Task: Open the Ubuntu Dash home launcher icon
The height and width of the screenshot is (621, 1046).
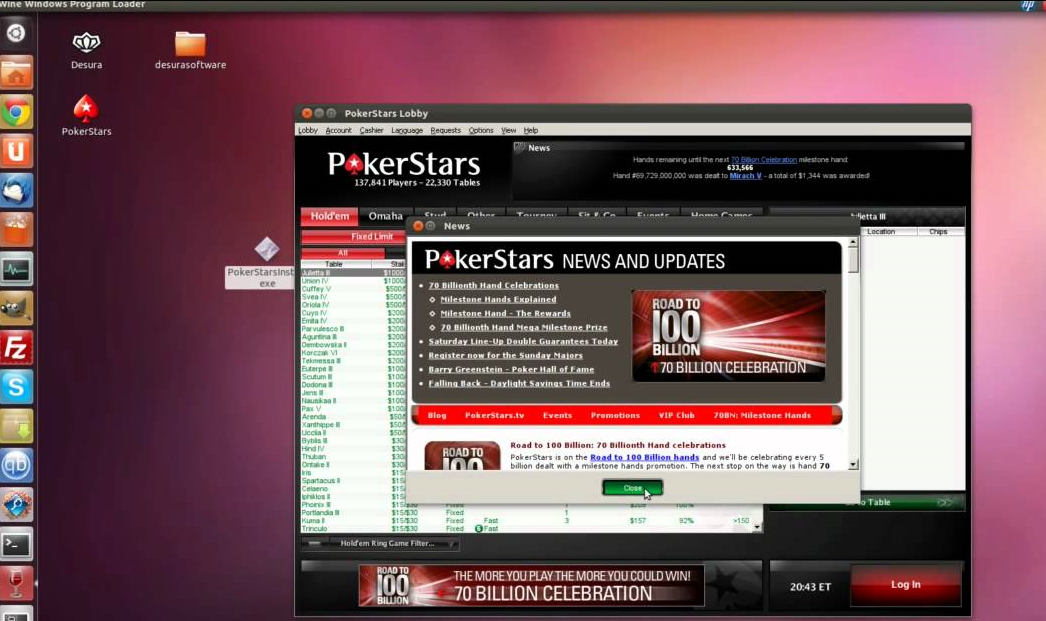Action: 16,33
